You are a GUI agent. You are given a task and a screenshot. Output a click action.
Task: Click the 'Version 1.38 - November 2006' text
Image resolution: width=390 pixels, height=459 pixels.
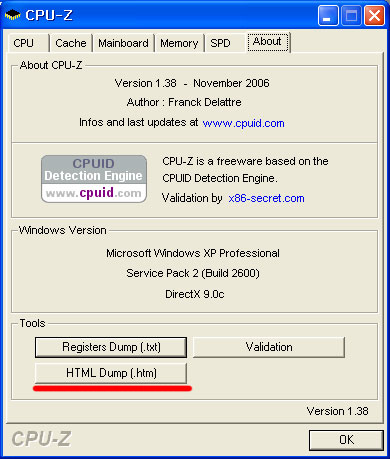tap(192, 83)
